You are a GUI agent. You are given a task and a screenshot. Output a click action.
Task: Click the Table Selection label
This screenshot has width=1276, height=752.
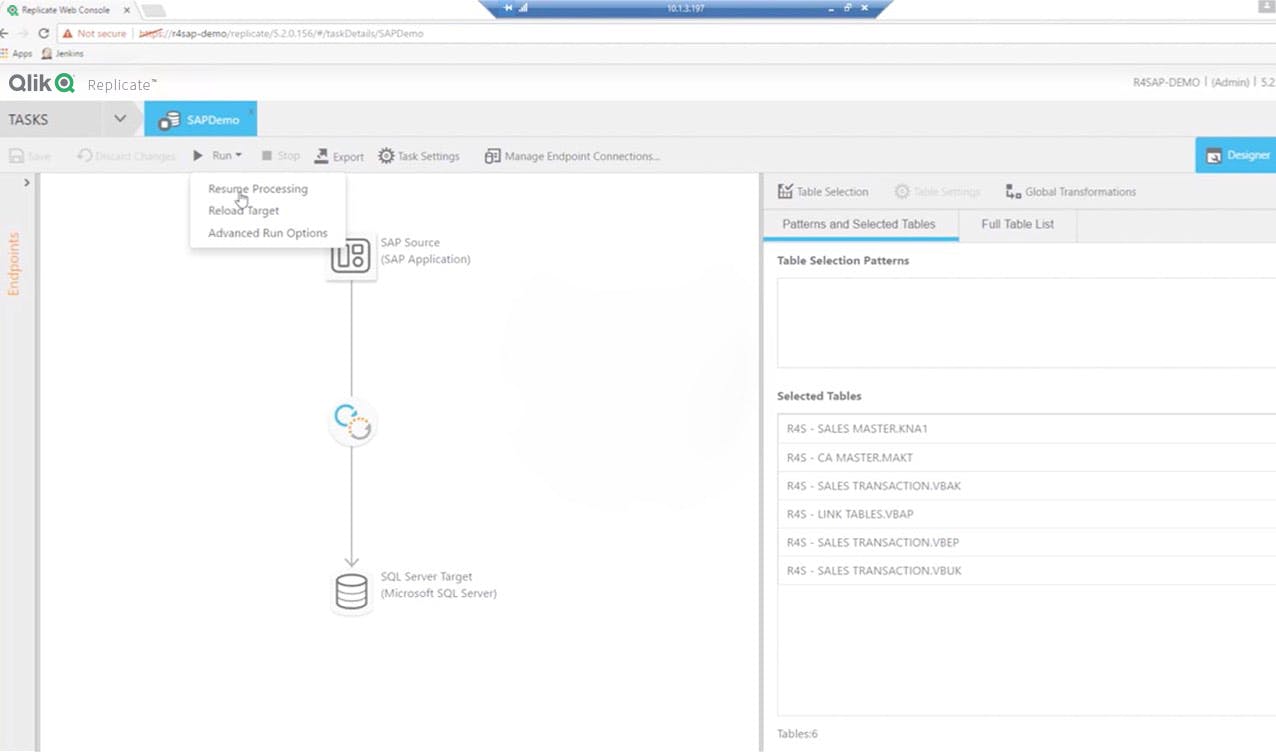832,191
